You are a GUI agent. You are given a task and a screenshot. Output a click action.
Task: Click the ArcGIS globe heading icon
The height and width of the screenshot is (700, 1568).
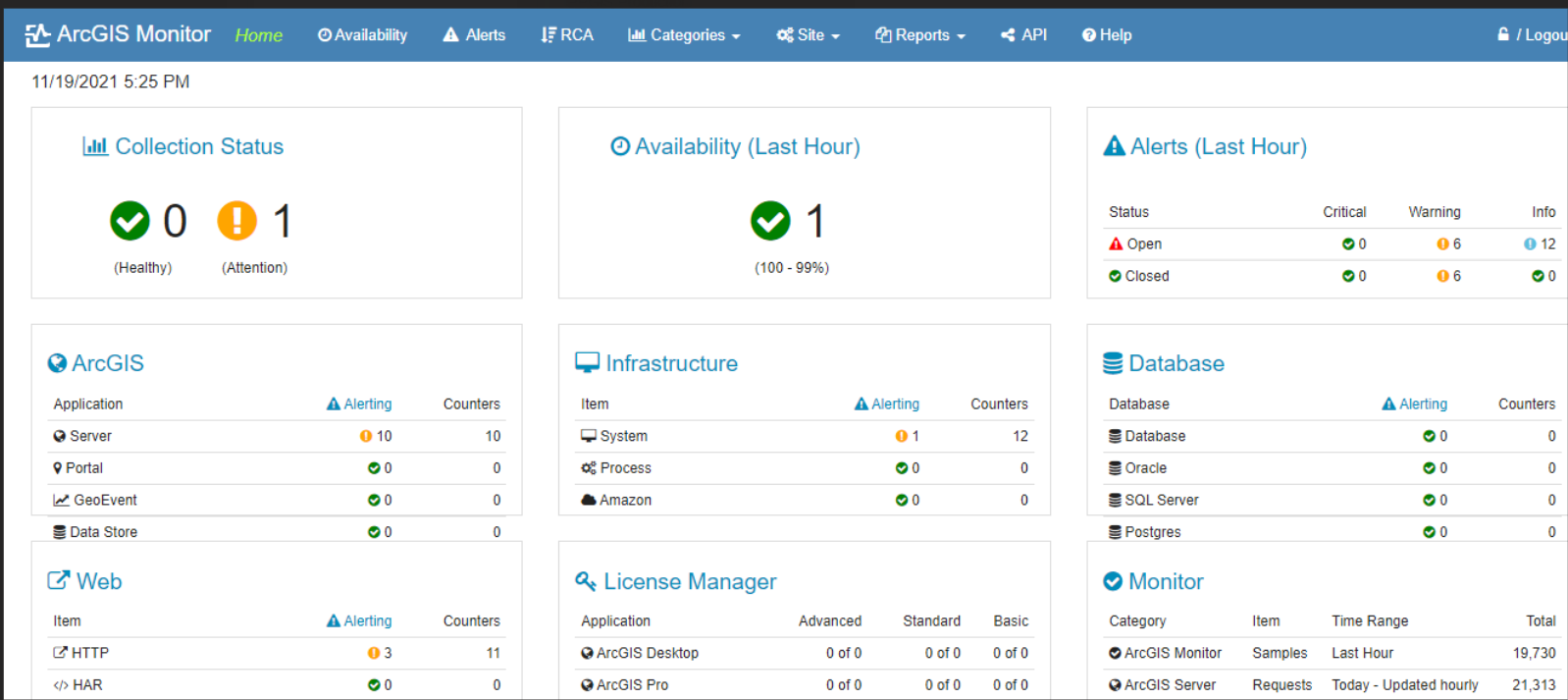tap(58, 363)
